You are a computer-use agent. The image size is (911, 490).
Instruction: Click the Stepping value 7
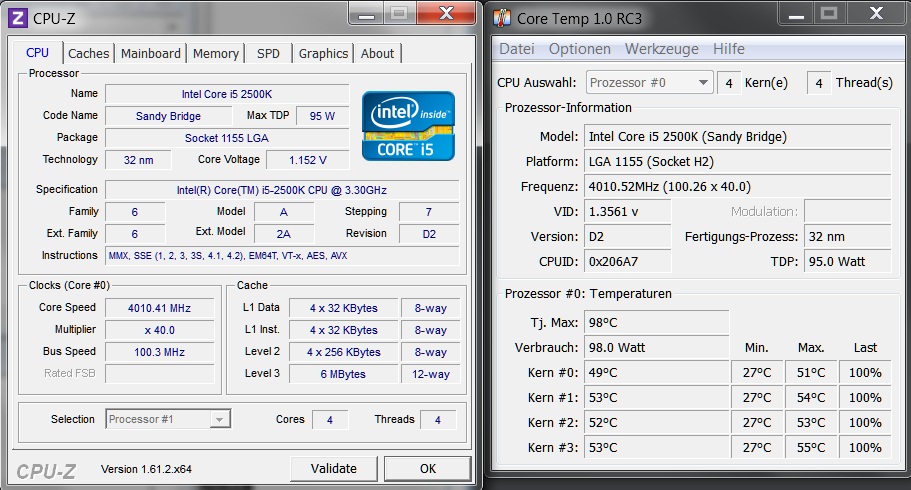pos(429,212)
